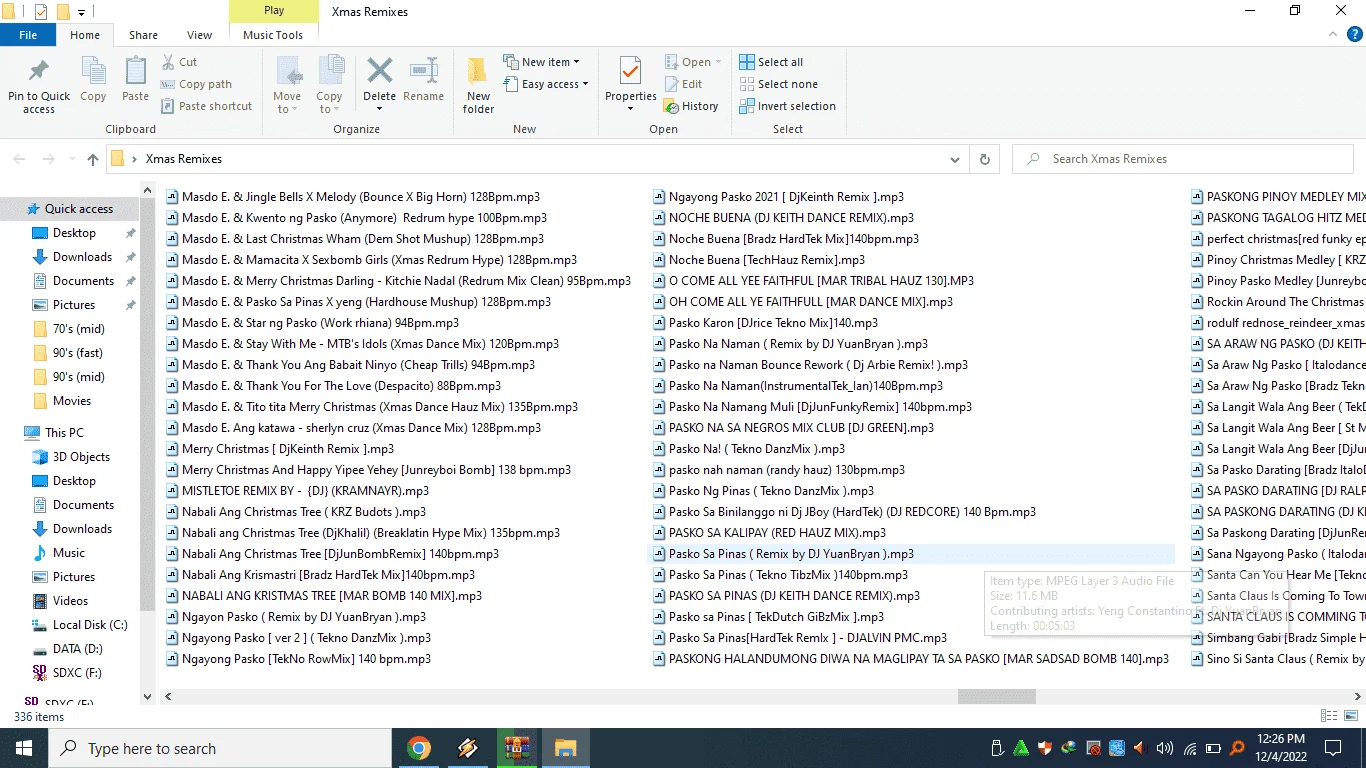Open the WinRAR icon on the taskbar

tap(516, 748)
